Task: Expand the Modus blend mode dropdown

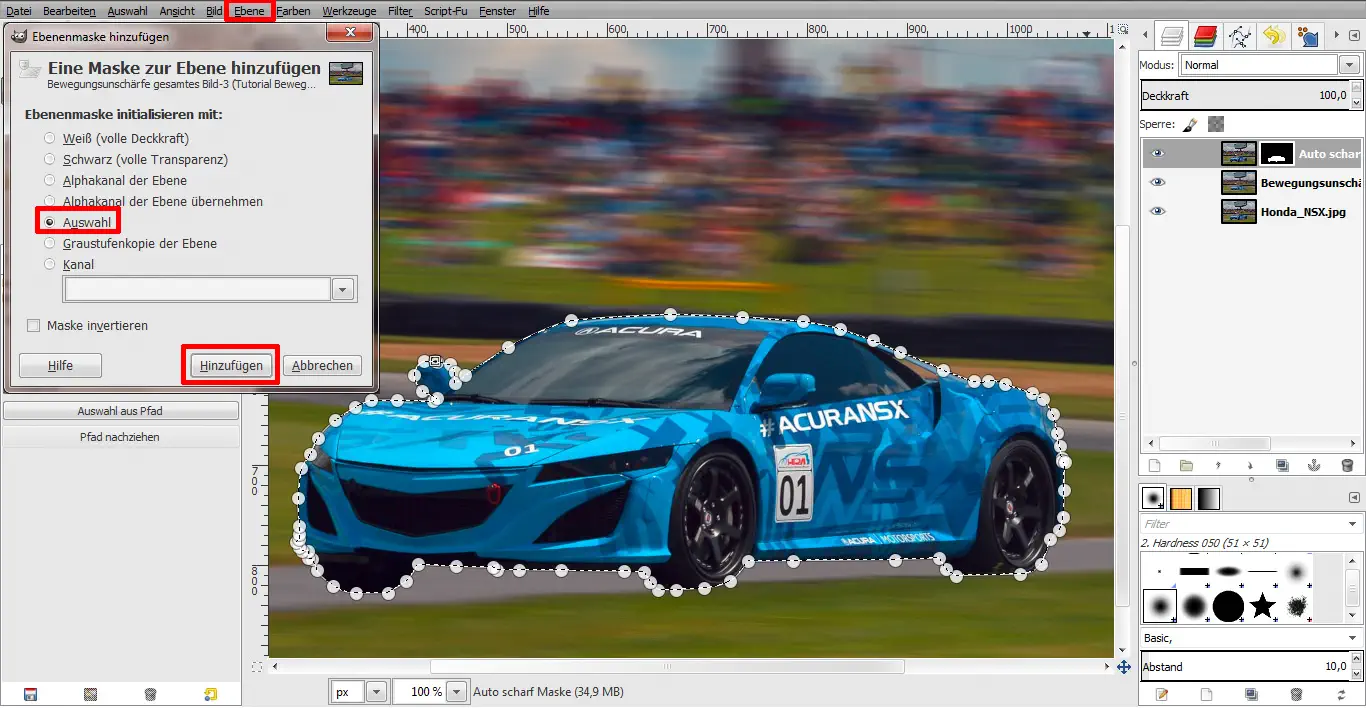Action: point(1349,65)
